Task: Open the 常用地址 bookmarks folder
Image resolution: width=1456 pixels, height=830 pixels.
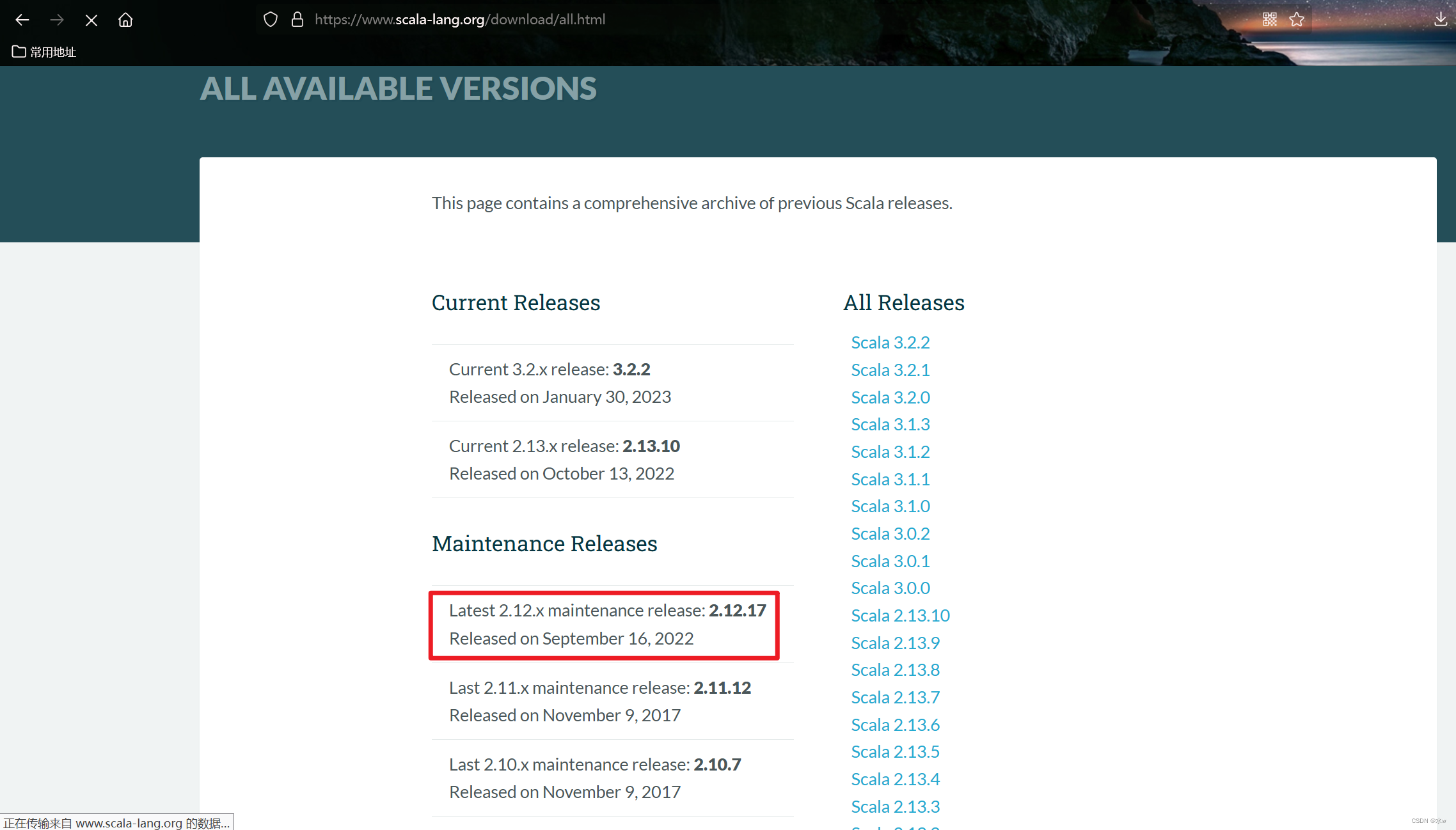Action: 44,52
